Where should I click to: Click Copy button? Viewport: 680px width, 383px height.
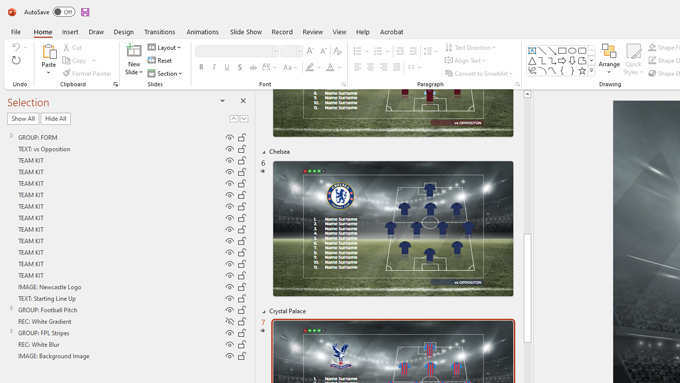pyautogui.click(x=75, y=60)
